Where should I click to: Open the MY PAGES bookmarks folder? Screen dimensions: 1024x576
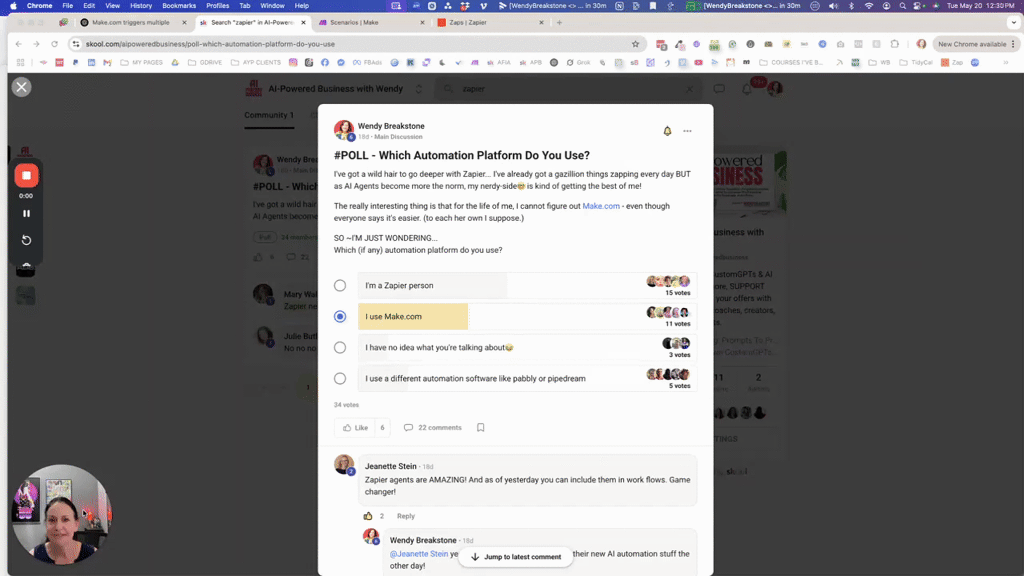(142, 63)
